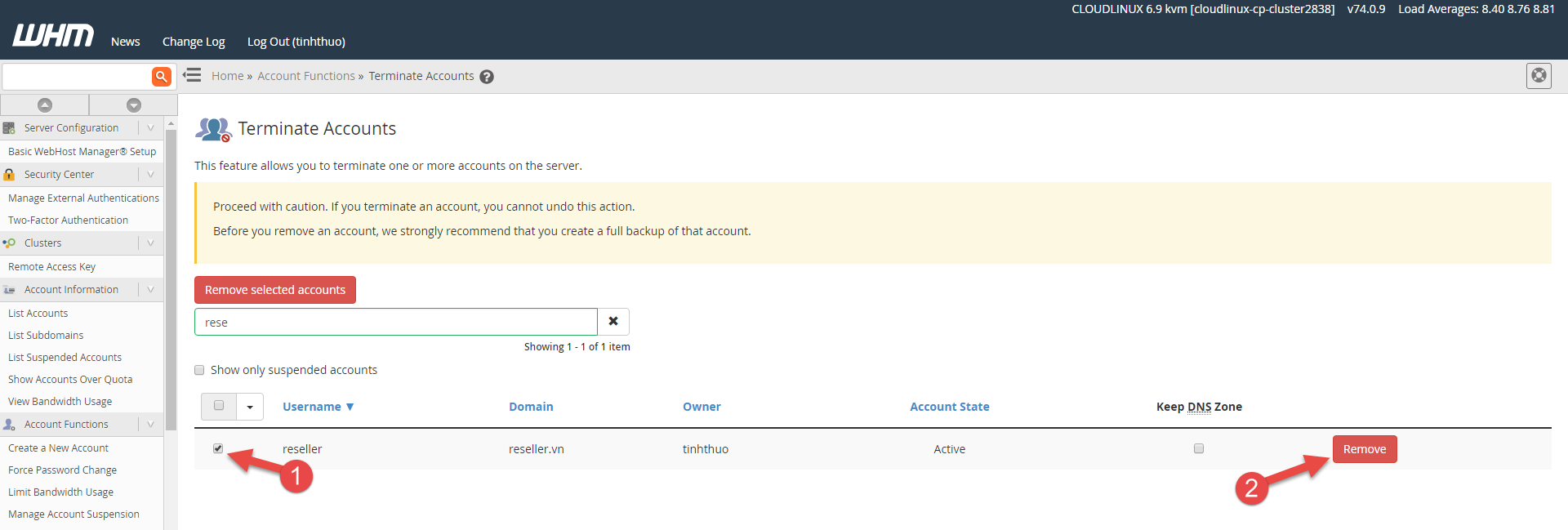
Task: Open the News menu item
Action: pos(126,42)
